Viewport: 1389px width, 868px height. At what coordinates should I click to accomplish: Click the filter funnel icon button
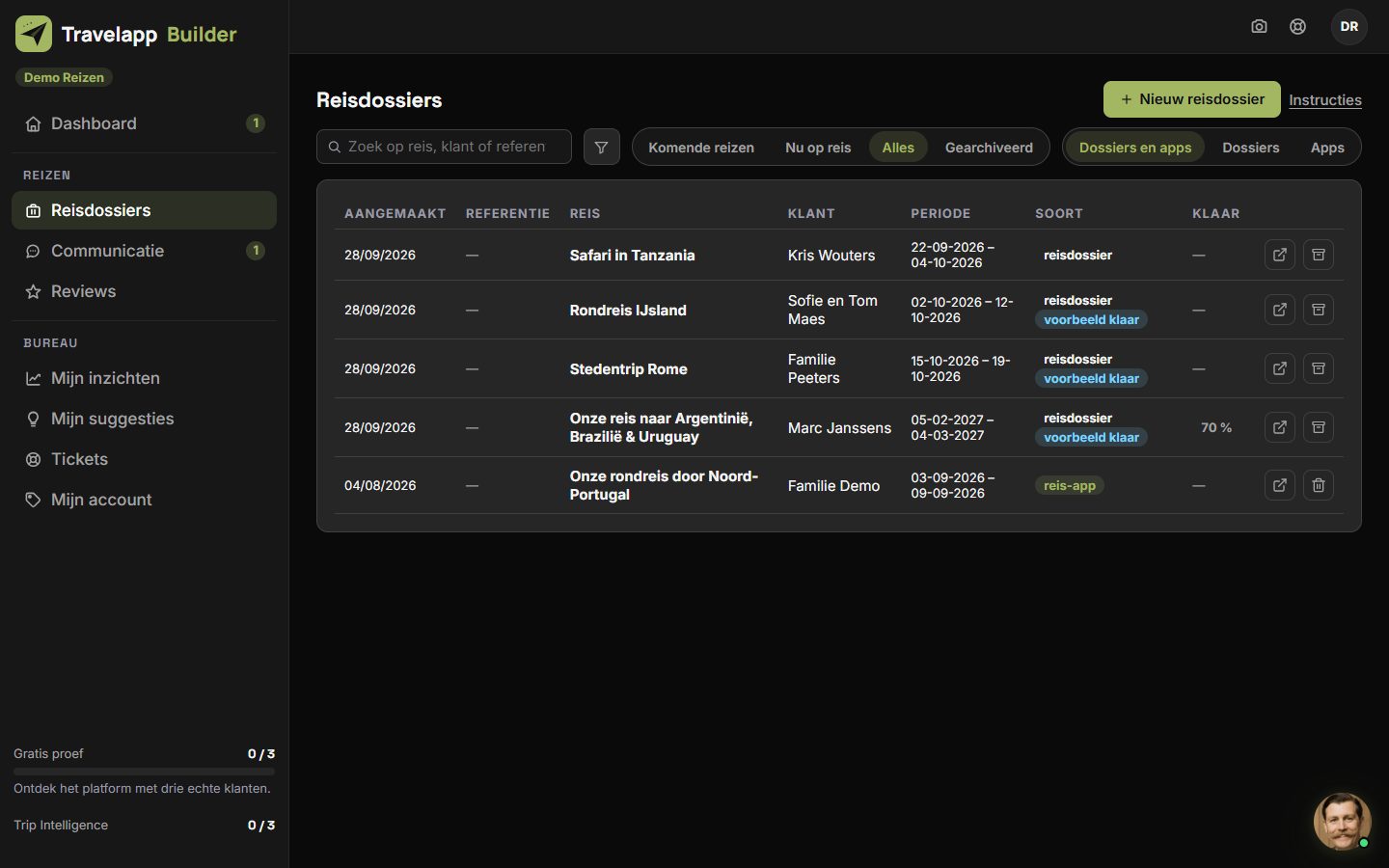point(602,147)
